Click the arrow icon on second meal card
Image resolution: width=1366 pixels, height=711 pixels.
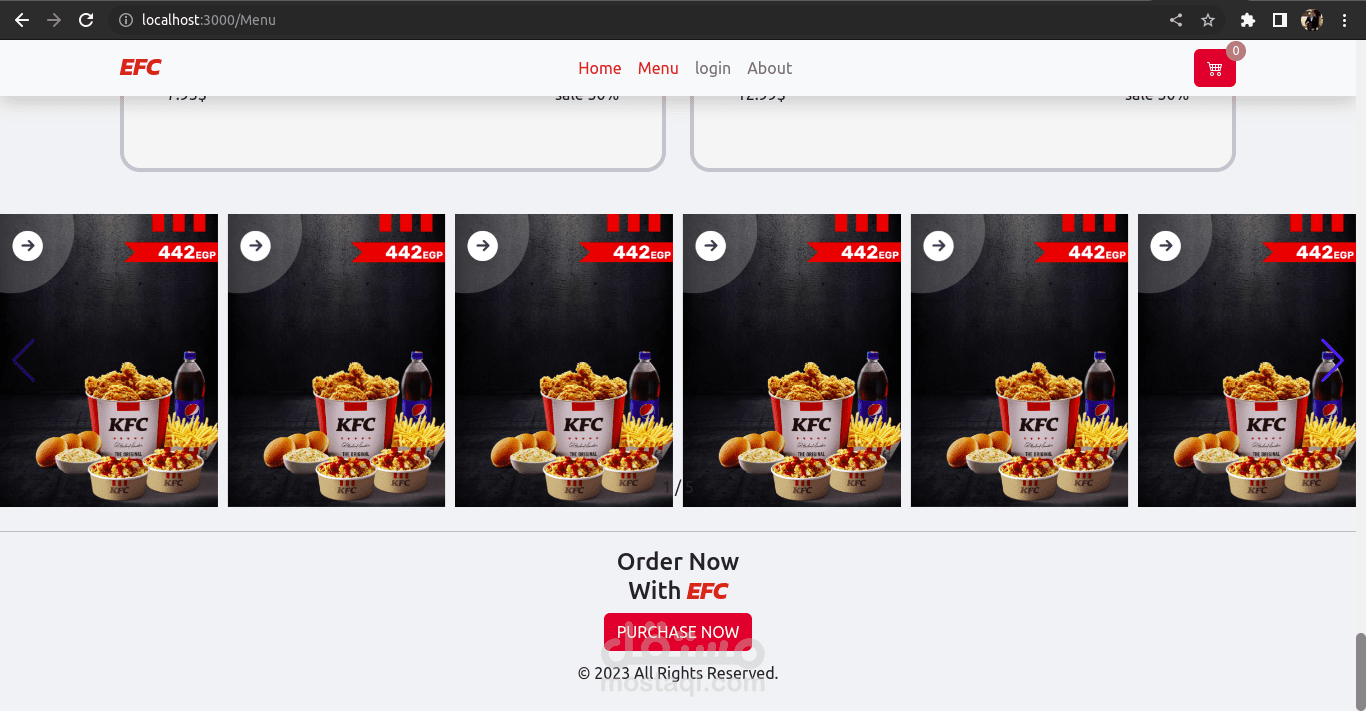coord(256,245)
